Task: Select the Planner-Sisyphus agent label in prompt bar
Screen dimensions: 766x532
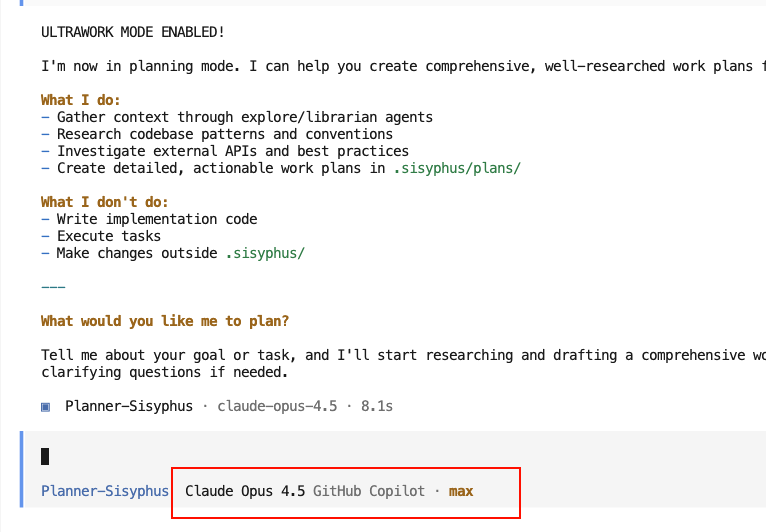Action: point(105,491)
